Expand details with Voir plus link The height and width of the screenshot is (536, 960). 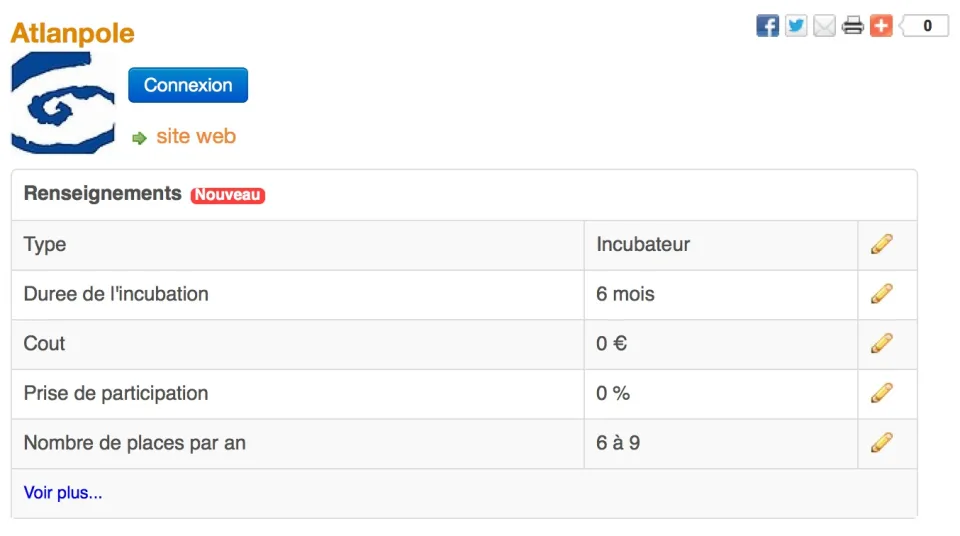click(x=63, y=493)
